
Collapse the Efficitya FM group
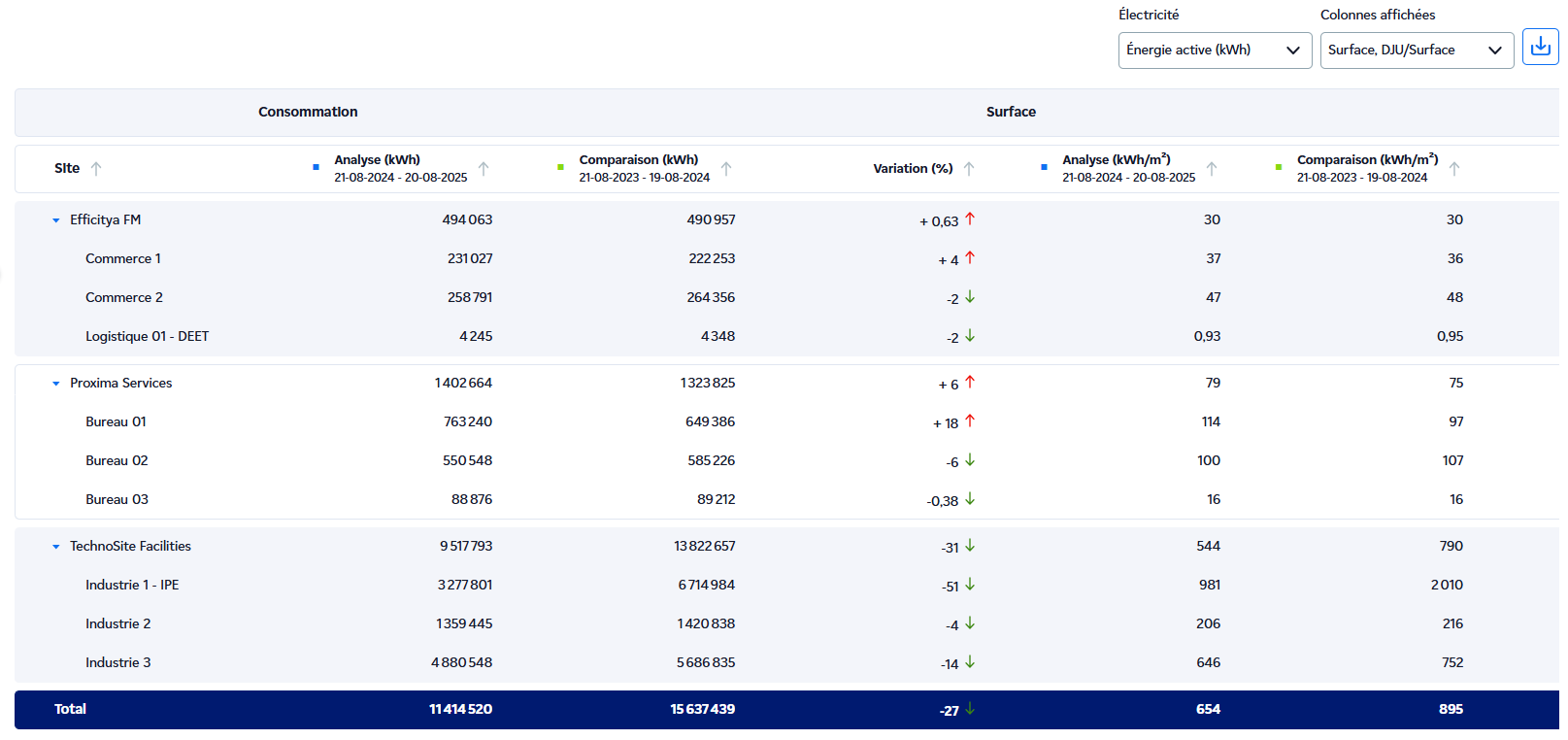(x=56, y=220)
